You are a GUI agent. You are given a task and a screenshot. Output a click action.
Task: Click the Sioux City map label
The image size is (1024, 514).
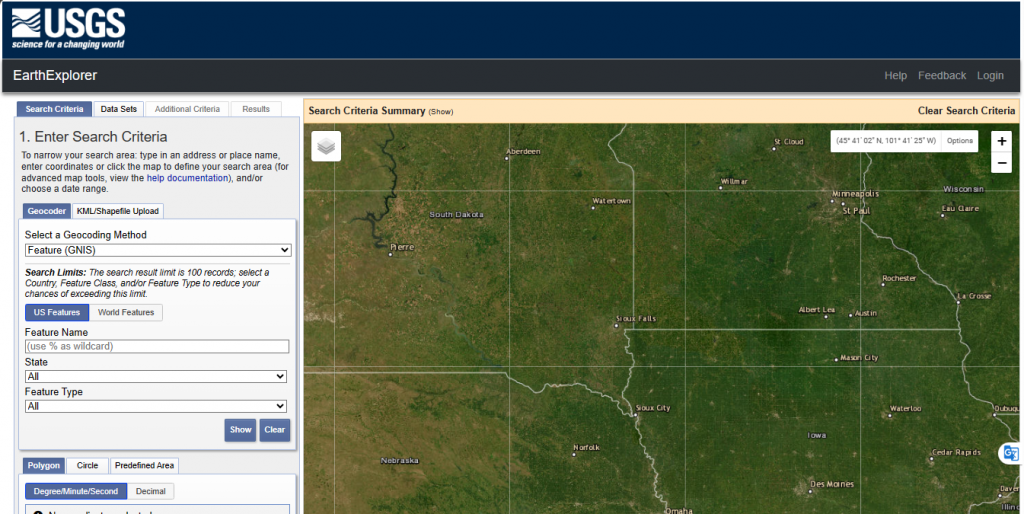(x=652, y=408)
